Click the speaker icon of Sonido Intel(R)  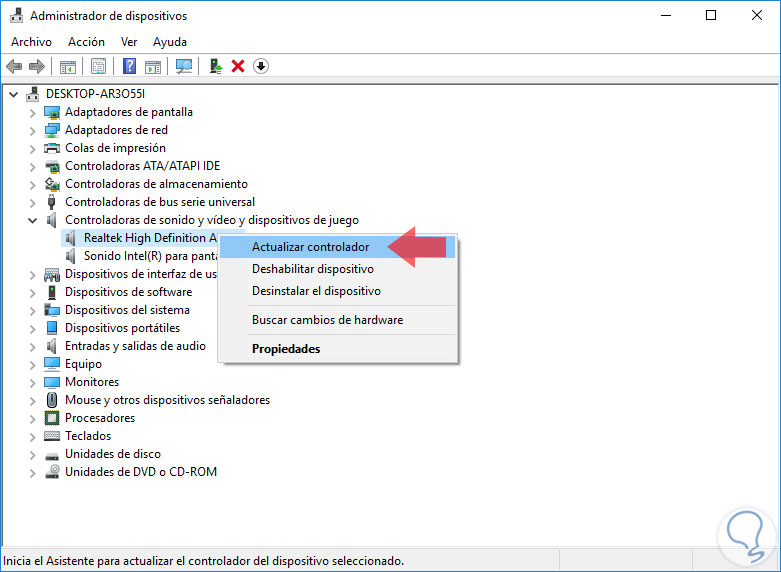(x=70, y=256)
